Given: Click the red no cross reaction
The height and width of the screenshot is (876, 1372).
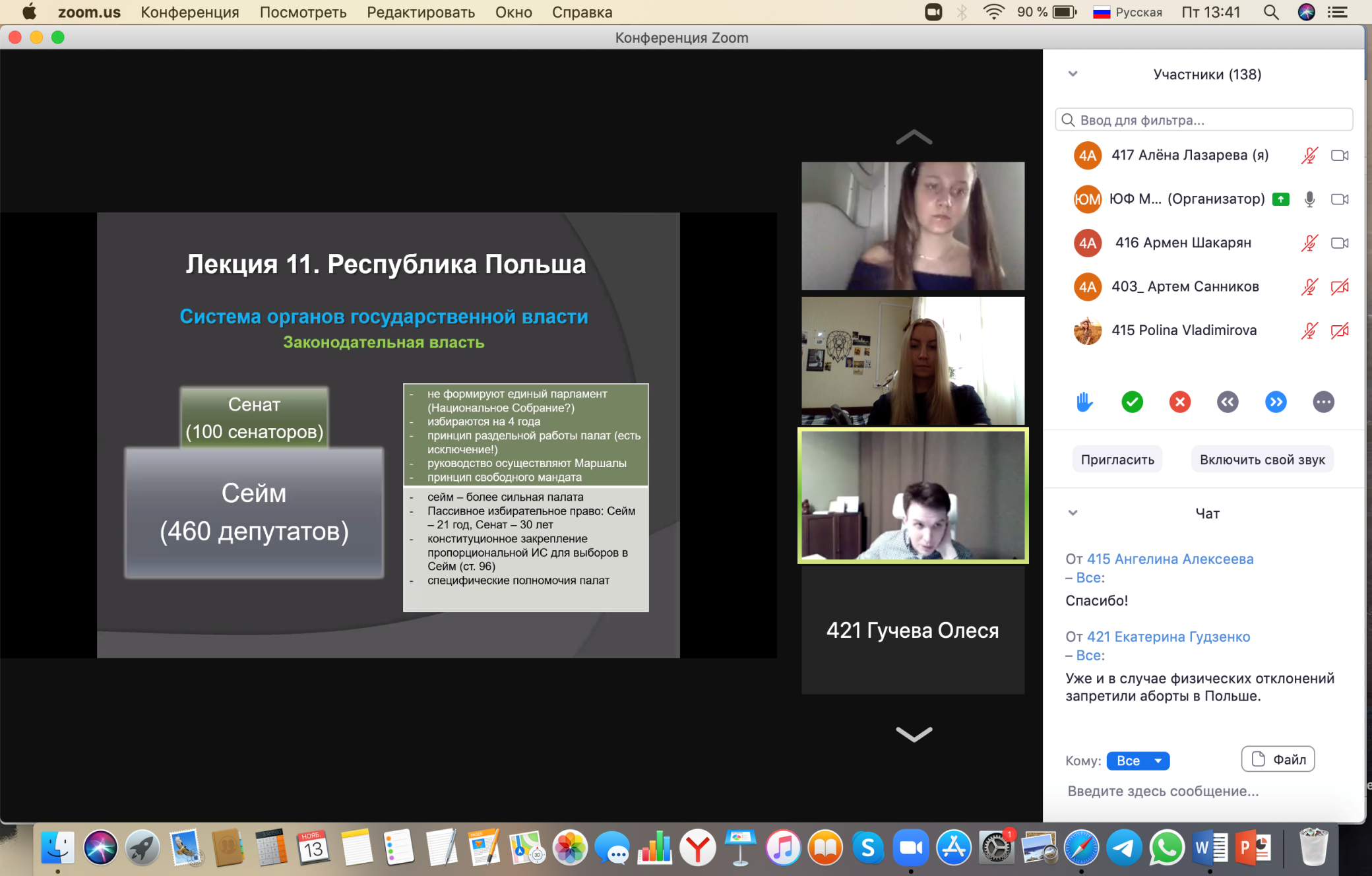Looking at the screenshot, I should pos(1179,402).
